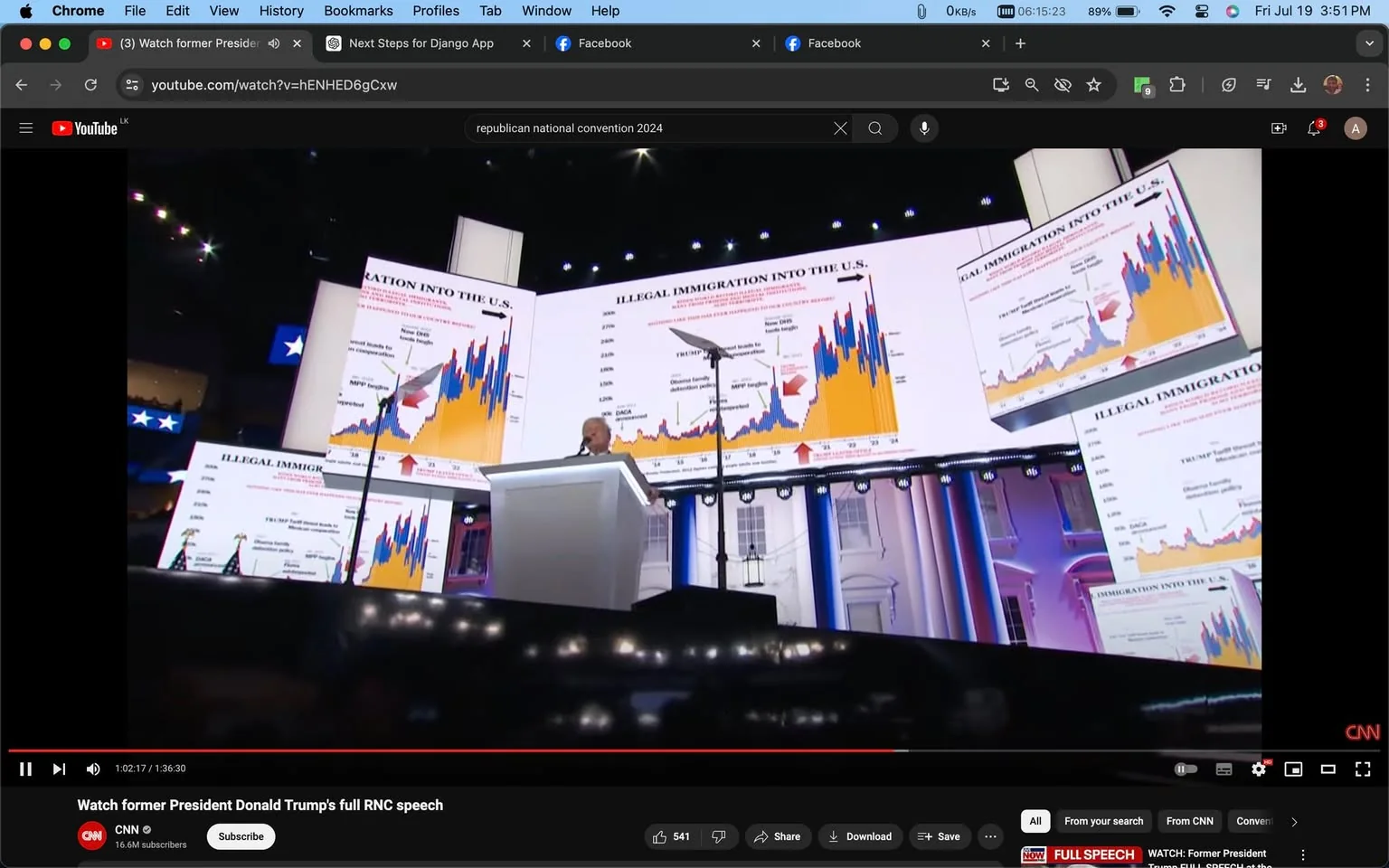Image resolution: width=1389 pixels, height=868 pixels.
Task: Click Chrome profile avatar
Action: (1332, 85)
